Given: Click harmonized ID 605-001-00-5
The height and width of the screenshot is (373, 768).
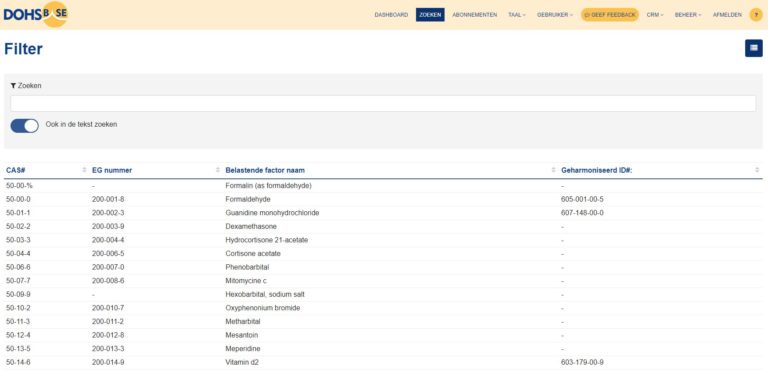Looking at the screenshot, I should (x=582, y=199).
